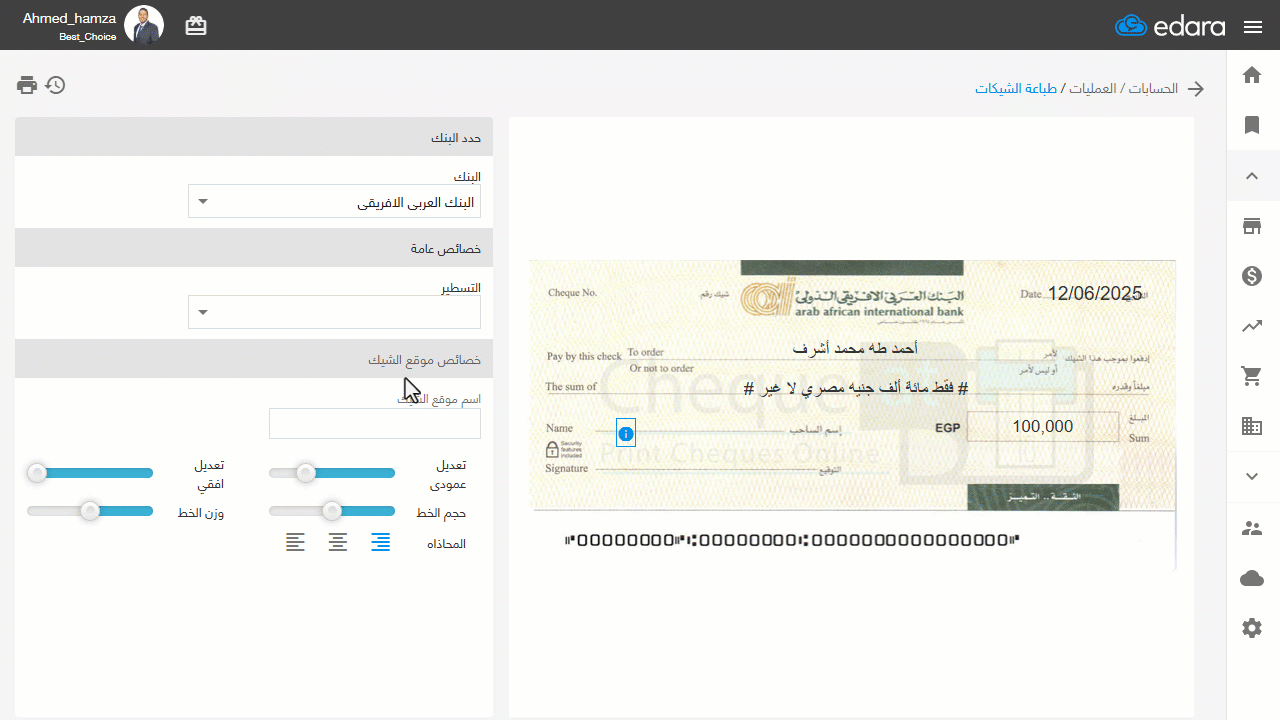Open the building icon in sidebar
The image size is (1280, 720).
(1252, 426)
